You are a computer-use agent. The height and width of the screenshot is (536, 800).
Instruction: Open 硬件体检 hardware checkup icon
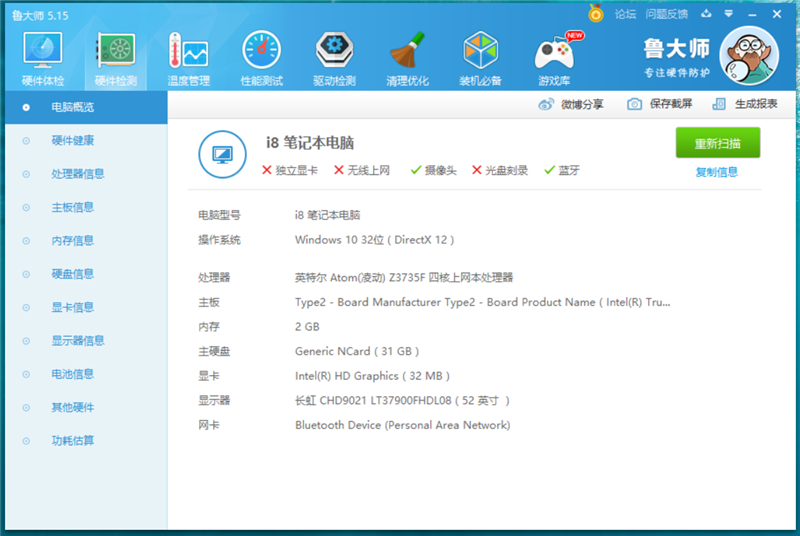[x=42, y=59]
